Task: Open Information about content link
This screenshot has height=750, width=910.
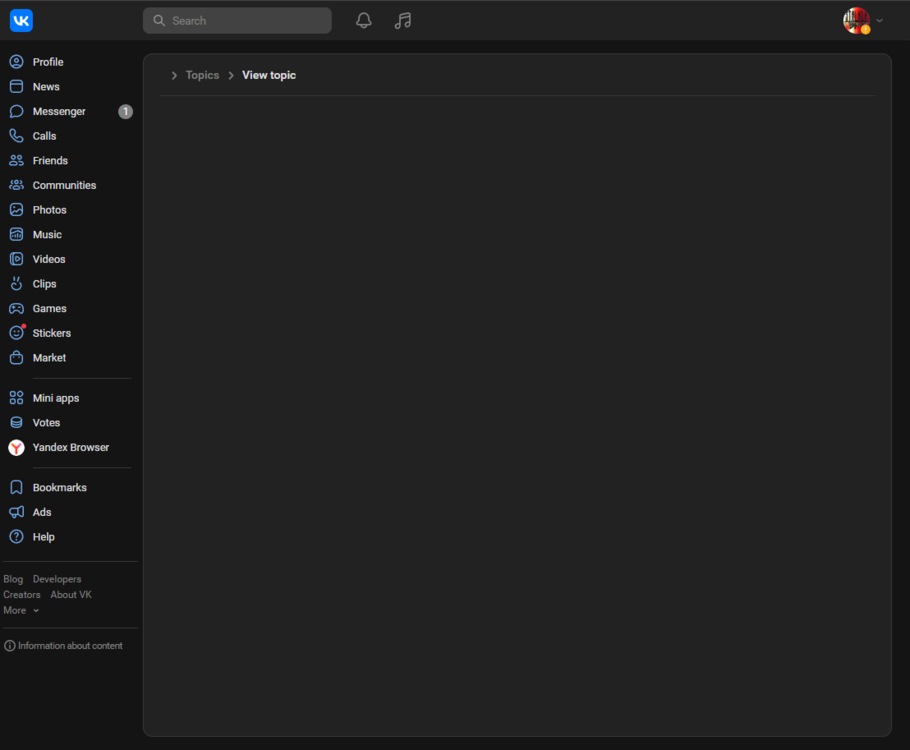Action: click(x=70, y=646)
